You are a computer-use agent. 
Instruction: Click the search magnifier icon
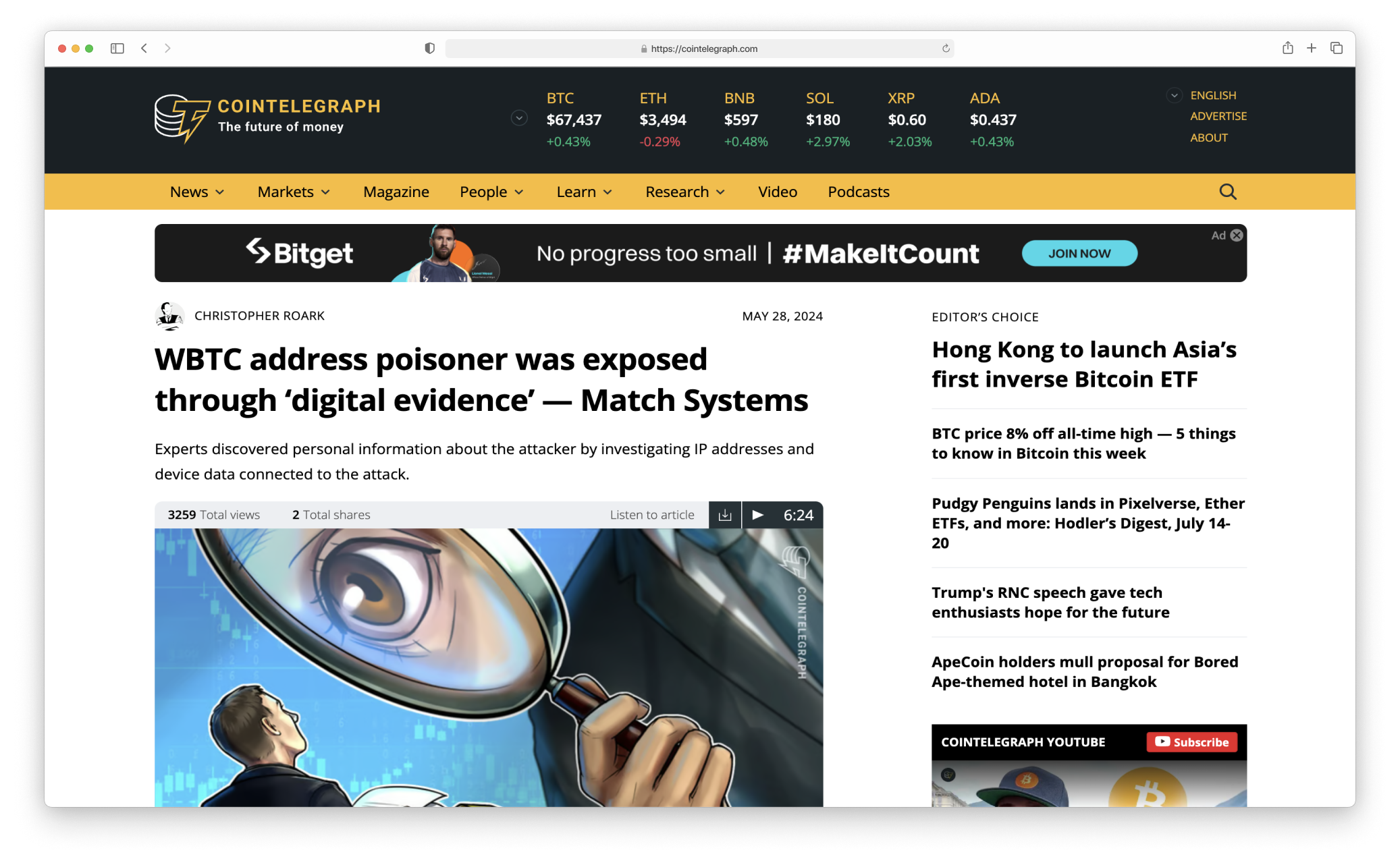(1227, 192)
